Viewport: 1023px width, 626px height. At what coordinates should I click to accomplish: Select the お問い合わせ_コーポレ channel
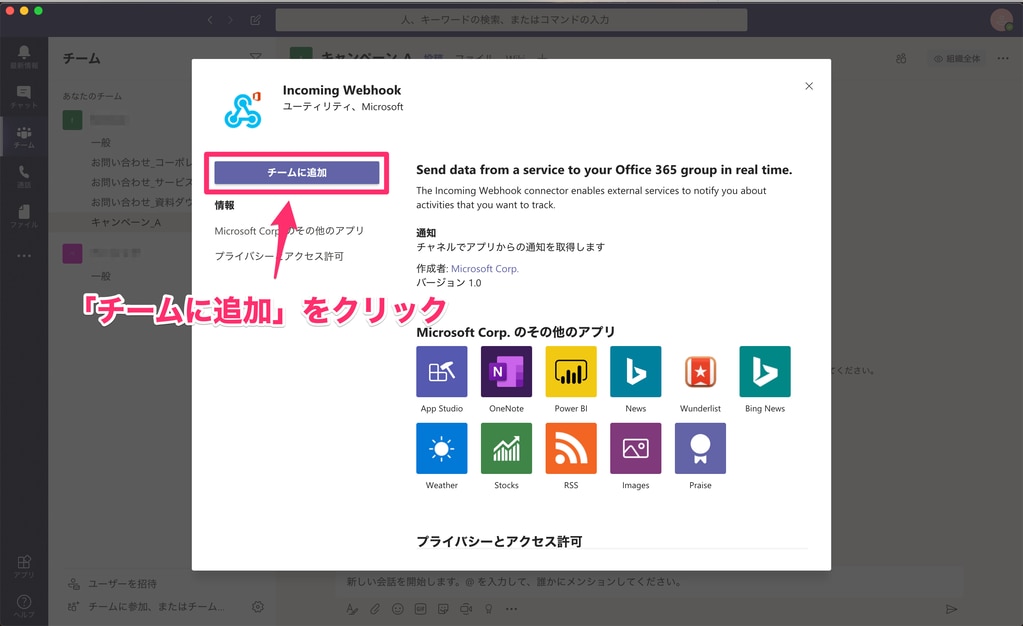click(141, 162)
